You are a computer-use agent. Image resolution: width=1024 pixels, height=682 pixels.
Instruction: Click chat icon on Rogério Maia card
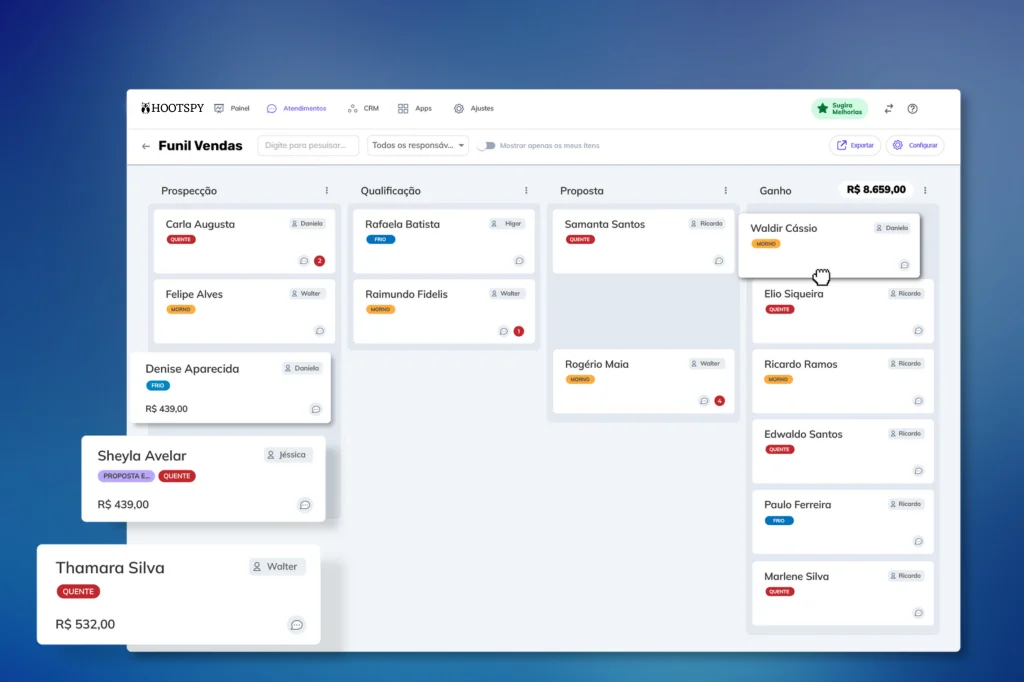704,401
